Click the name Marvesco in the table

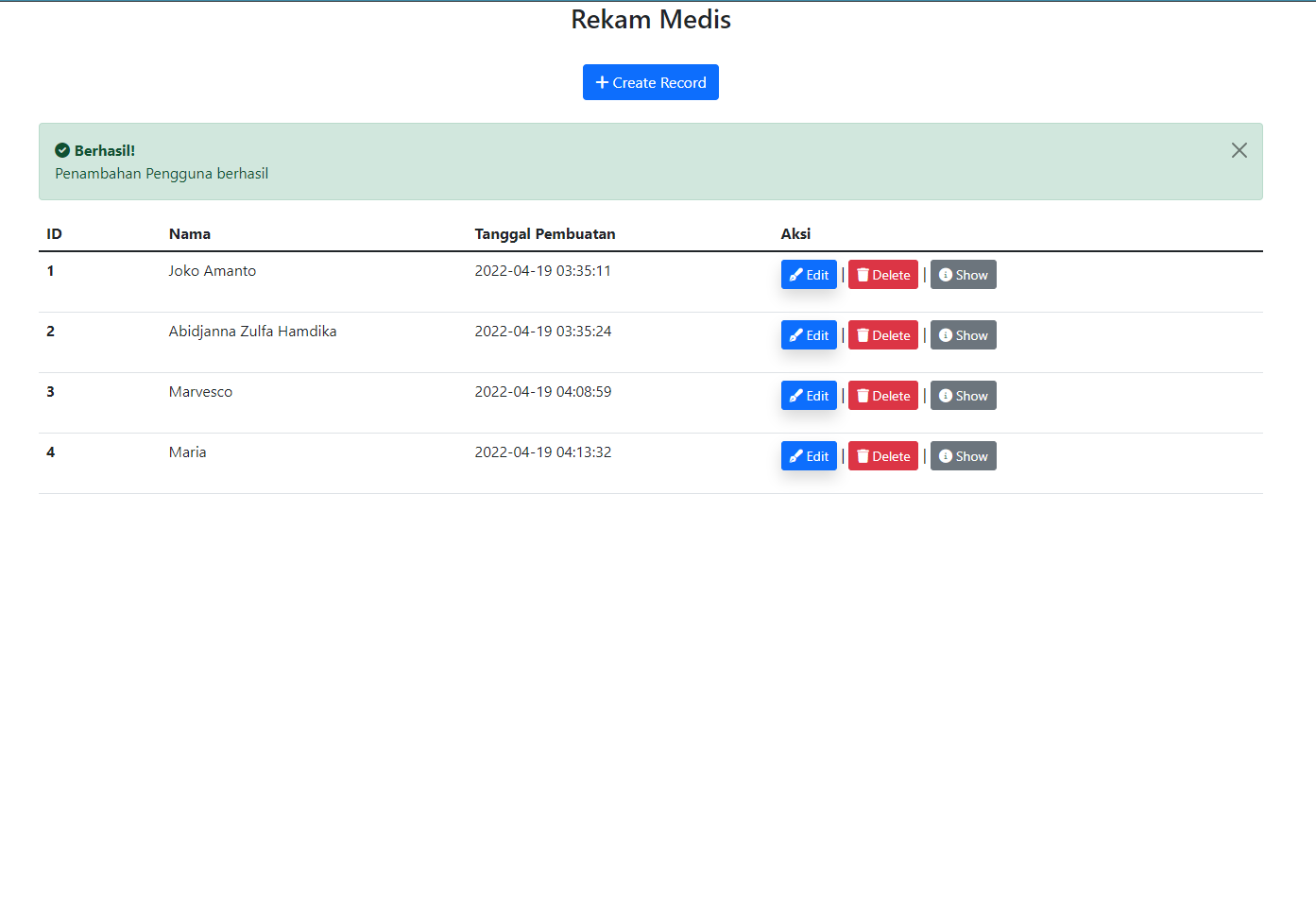200,391
